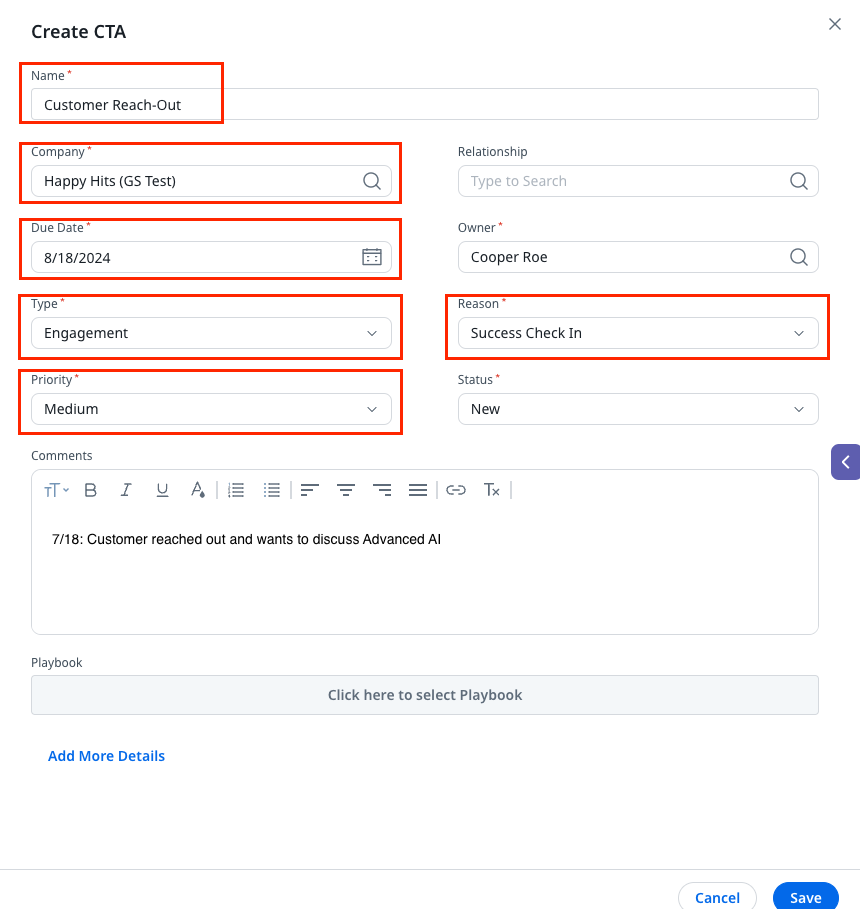Save the new CTA

coord(805,897)
